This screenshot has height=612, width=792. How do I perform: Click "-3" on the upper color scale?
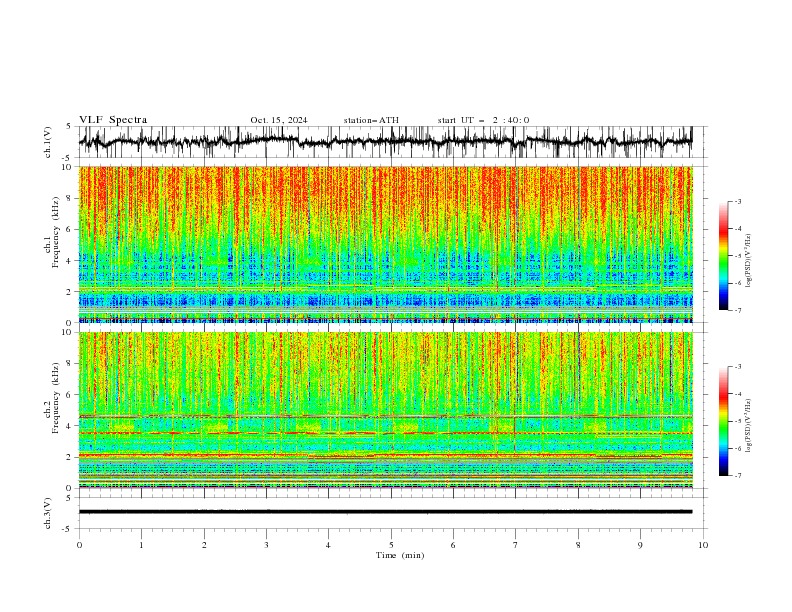737,201
